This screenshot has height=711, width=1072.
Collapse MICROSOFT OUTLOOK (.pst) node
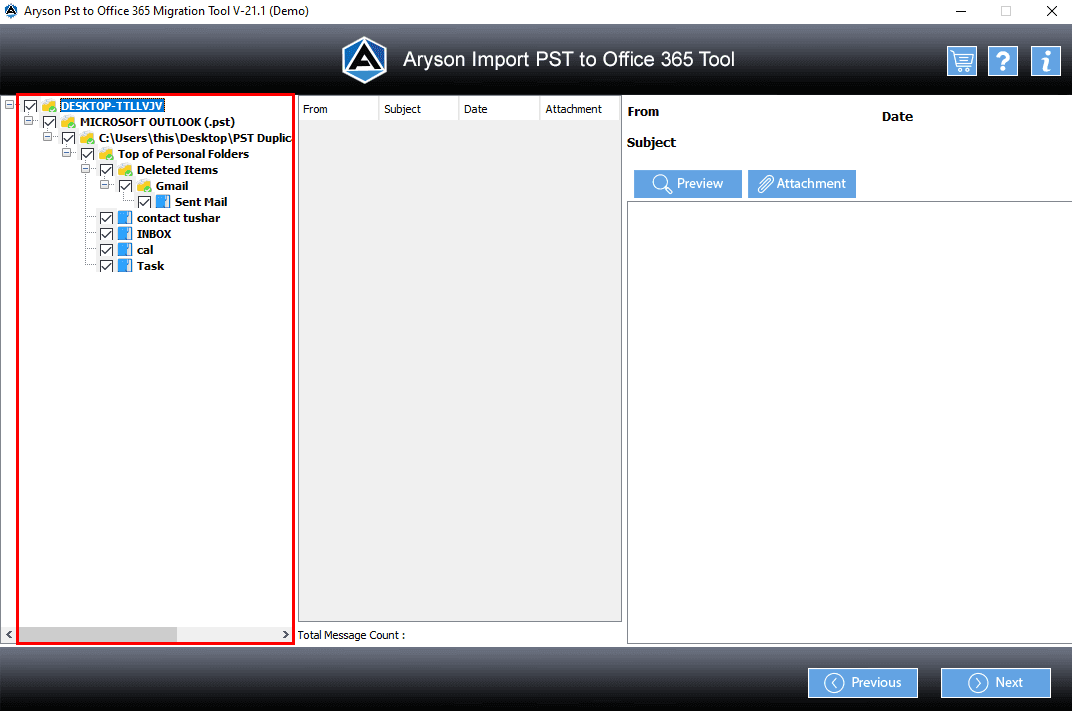29,120
